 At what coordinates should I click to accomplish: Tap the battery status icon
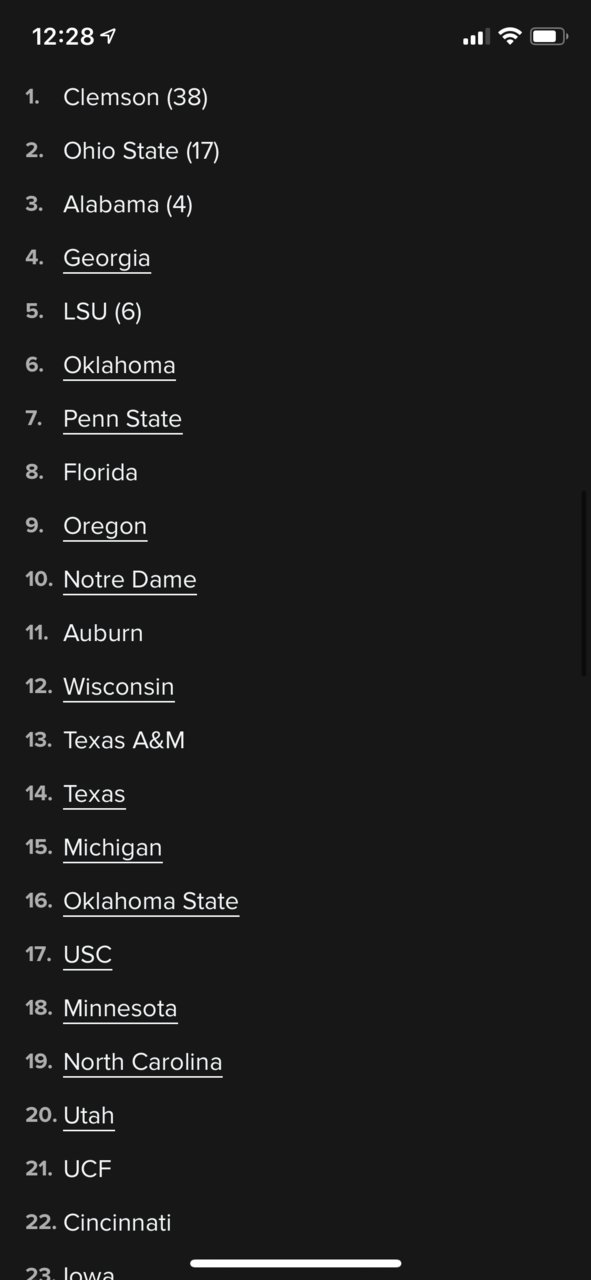click(549, 37)
